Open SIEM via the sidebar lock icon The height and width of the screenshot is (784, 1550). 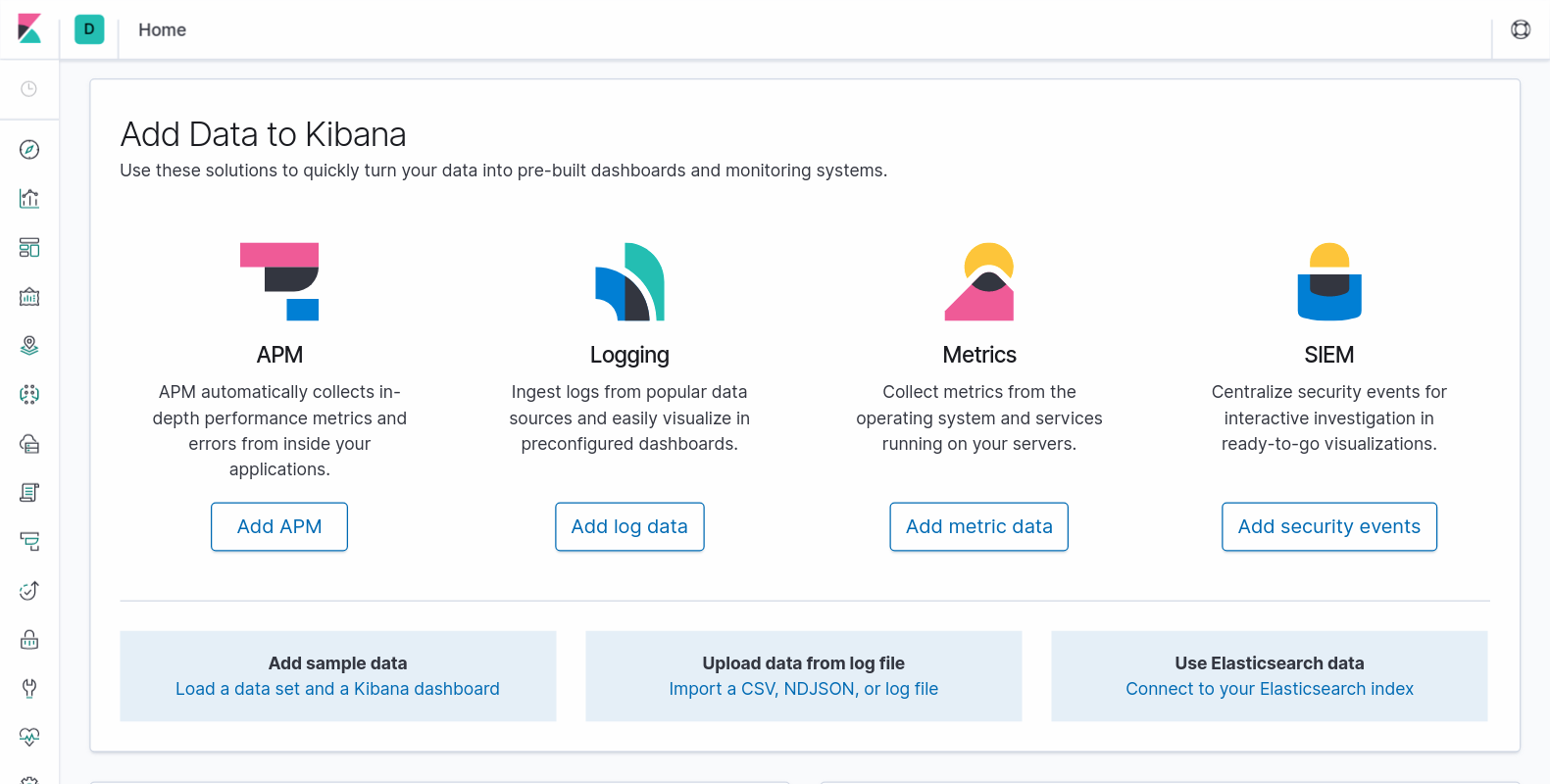point(29,640)
